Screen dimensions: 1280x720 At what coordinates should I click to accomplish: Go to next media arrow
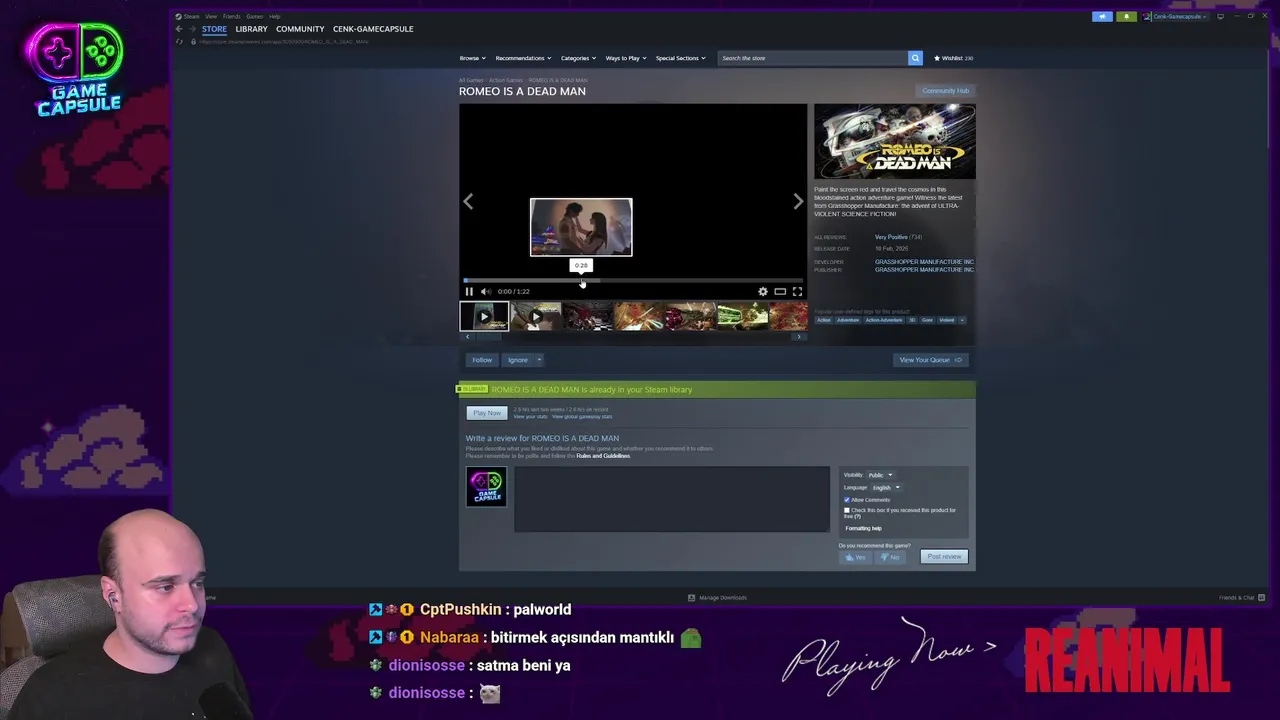coord(798,201)
